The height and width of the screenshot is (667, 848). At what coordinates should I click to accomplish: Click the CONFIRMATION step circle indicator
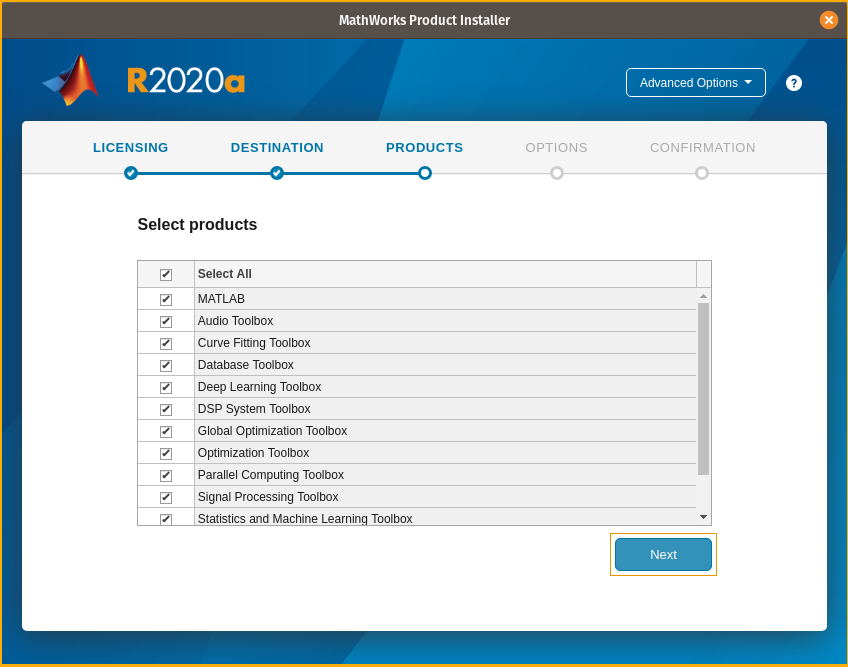[x=702, y=173]
